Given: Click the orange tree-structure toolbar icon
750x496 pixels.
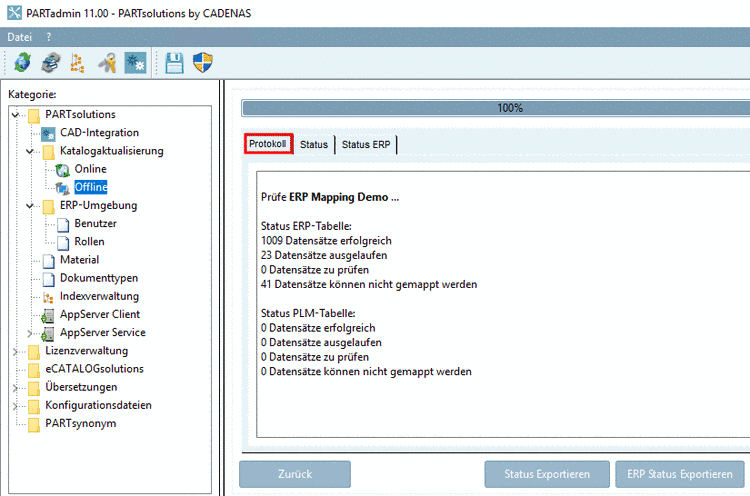Looking at the screenshot, I should pyautogui.click(x=77, y=63).
